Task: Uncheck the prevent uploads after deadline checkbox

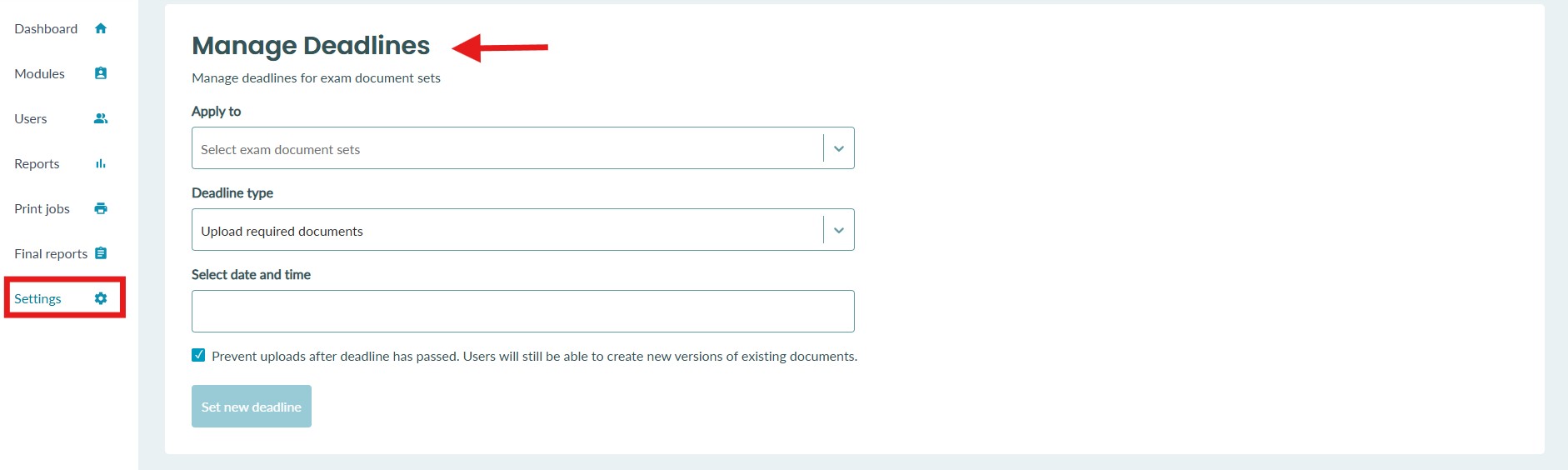Action: coord(198,355)
